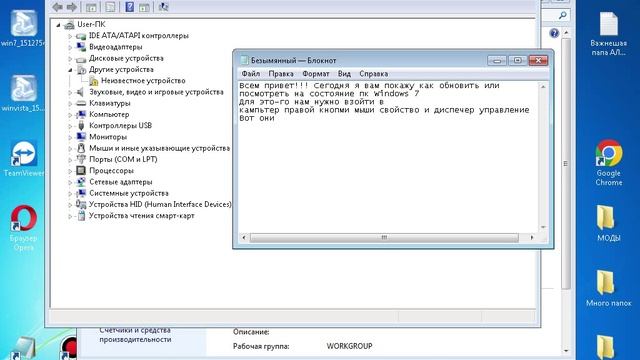The width and height of the screenshot is (640, 360).
Task: Click the Рабочая группа: label
Action: coord(261,346)
